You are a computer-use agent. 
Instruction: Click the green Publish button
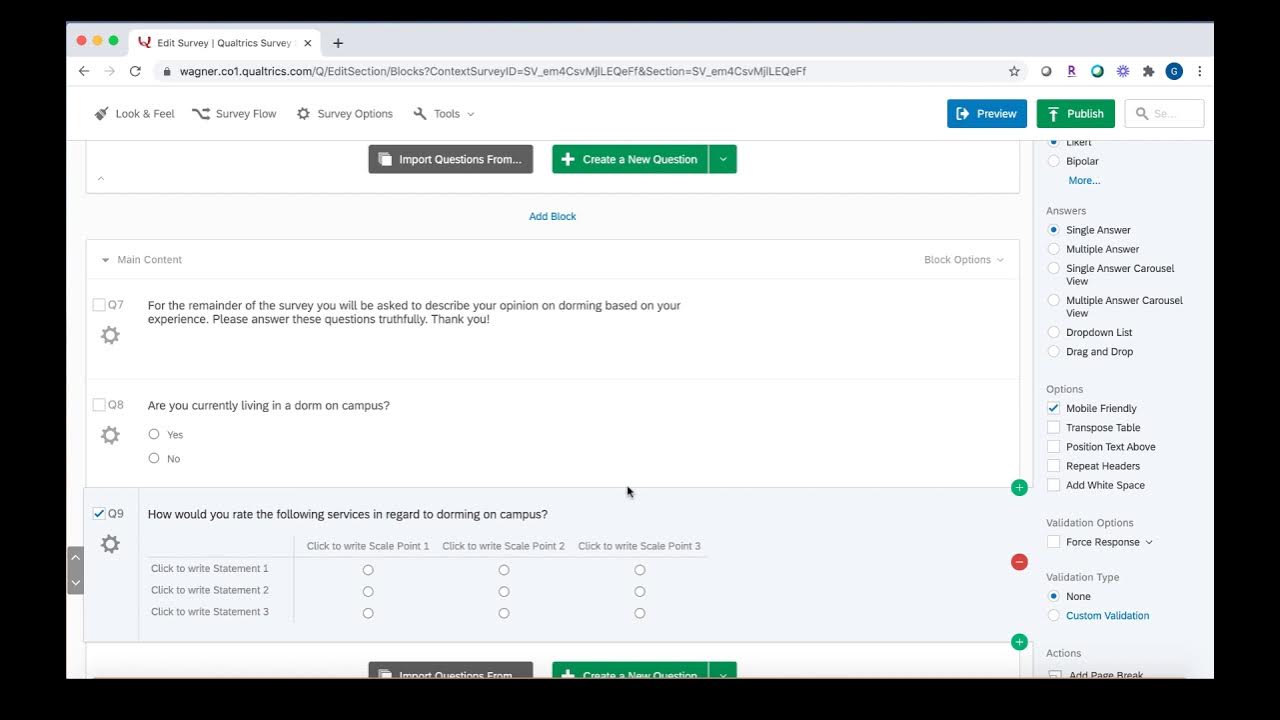point(1076,114)
